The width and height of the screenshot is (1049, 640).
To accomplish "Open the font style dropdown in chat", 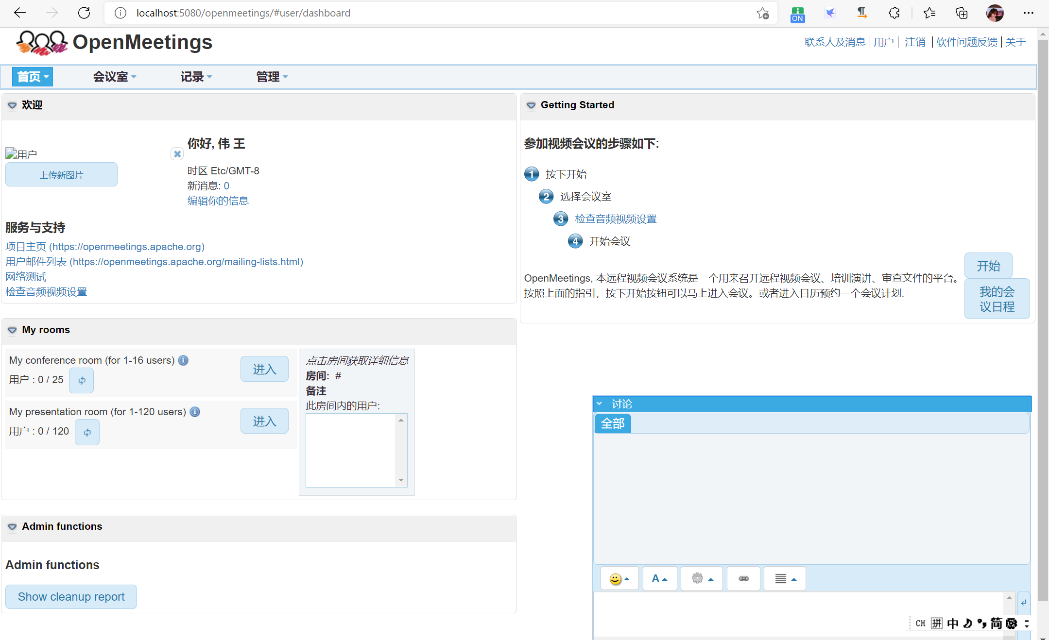I will [x=660, y=579].
